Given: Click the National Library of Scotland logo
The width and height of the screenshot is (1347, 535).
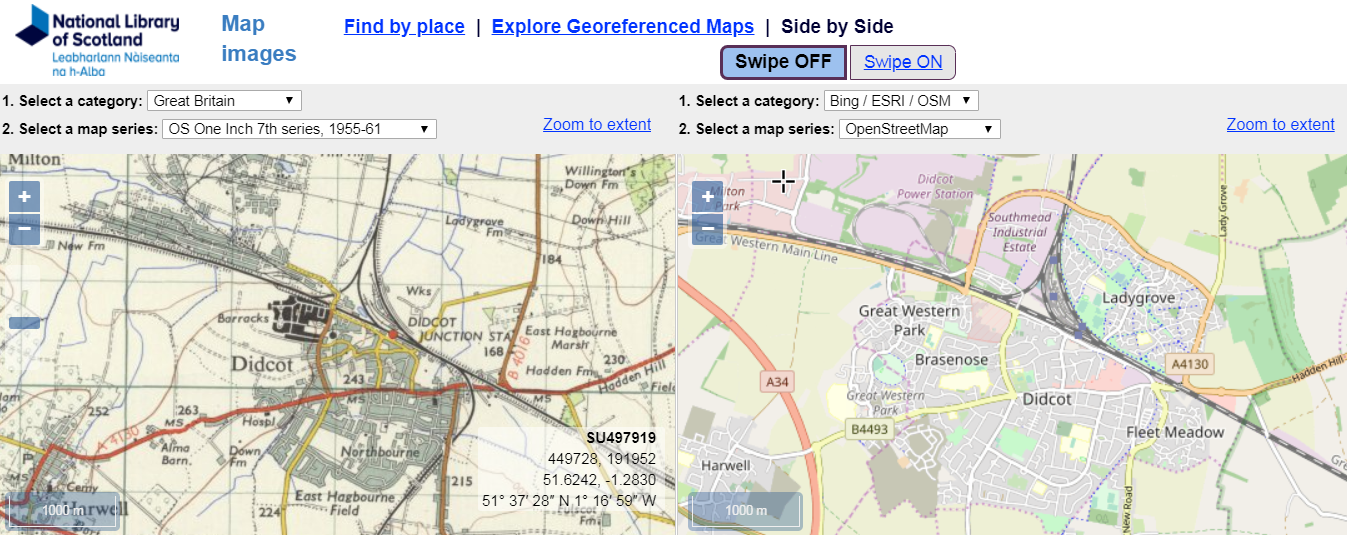Looking at the screenshot, I should 97,40.
